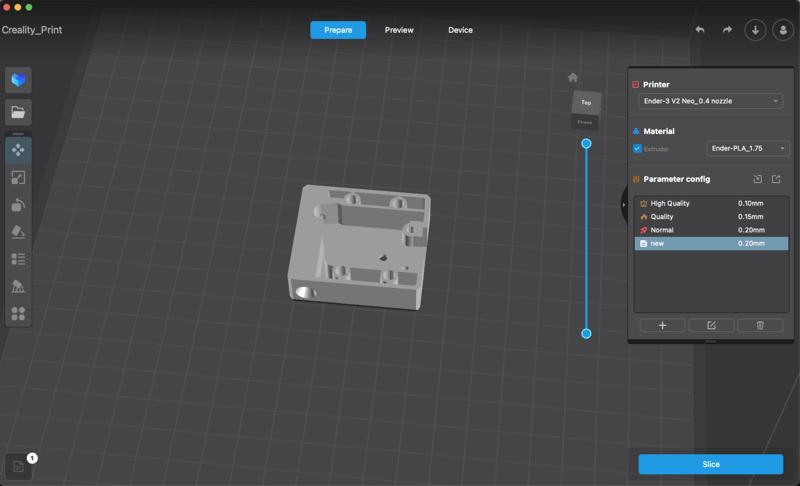This screenshot has height=486, width=800.
Task: Click the open folder icon
Action: tap(18, 112)
